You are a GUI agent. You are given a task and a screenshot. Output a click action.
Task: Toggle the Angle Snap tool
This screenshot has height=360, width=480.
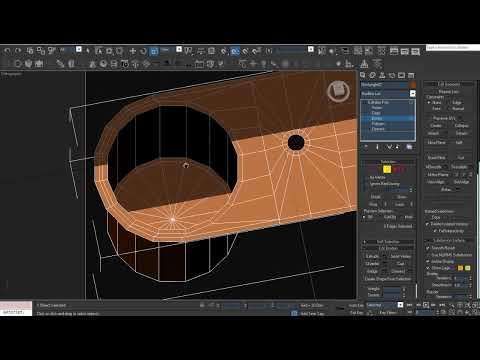tap(235, 51)
